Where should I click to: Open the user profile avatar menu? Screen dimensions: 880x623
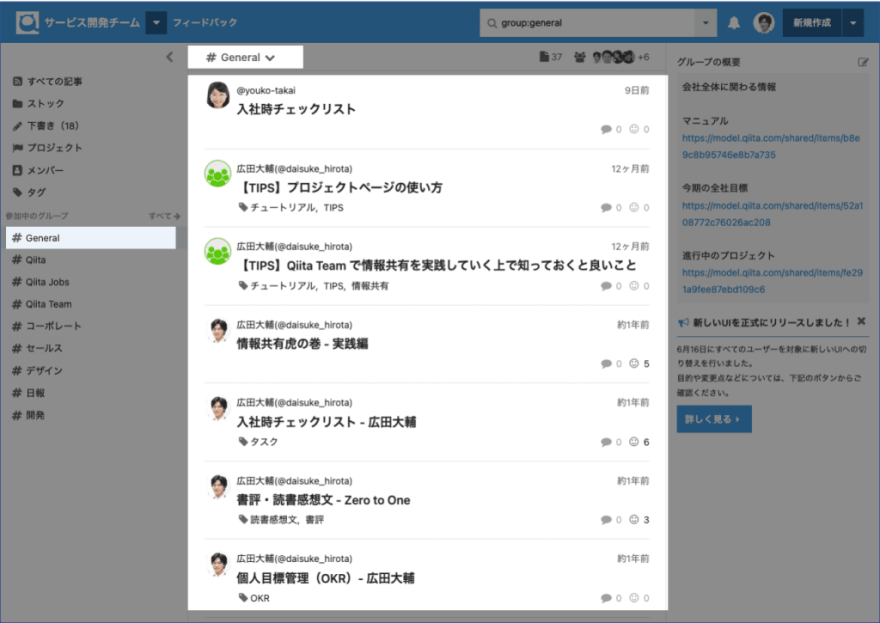click(763, 23)
